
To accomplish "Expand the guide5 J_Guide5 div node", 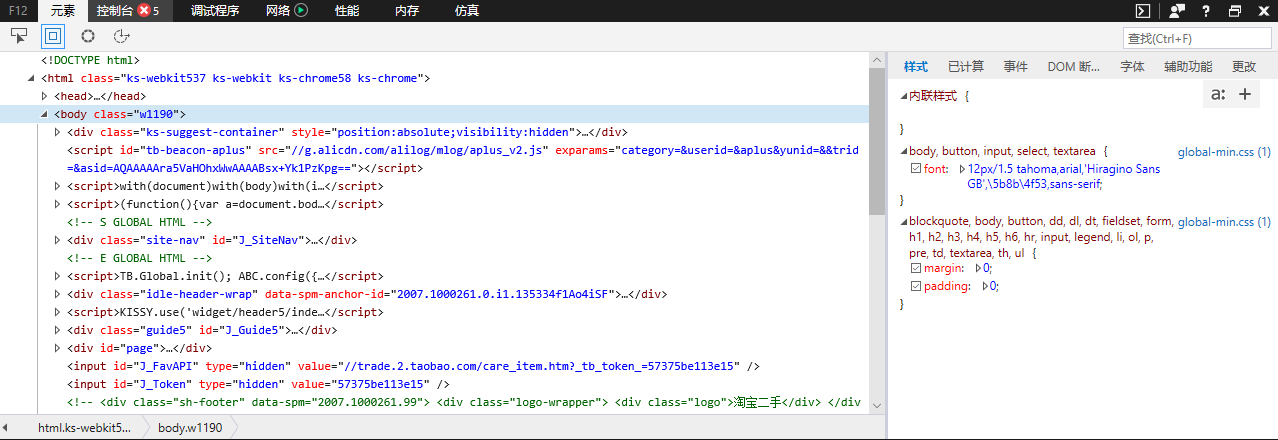I will pyautogui.click(x=57, y=330).
